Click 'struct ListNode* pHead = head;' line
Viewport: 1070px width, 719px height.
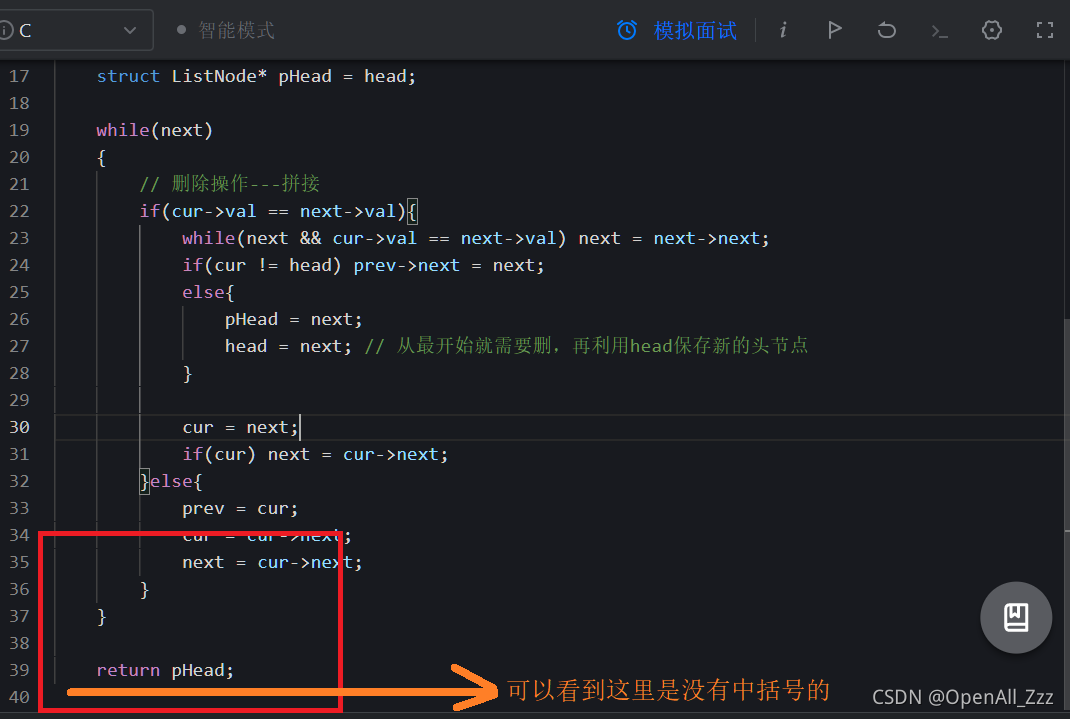pyautogui.click(x=256, y=76)
